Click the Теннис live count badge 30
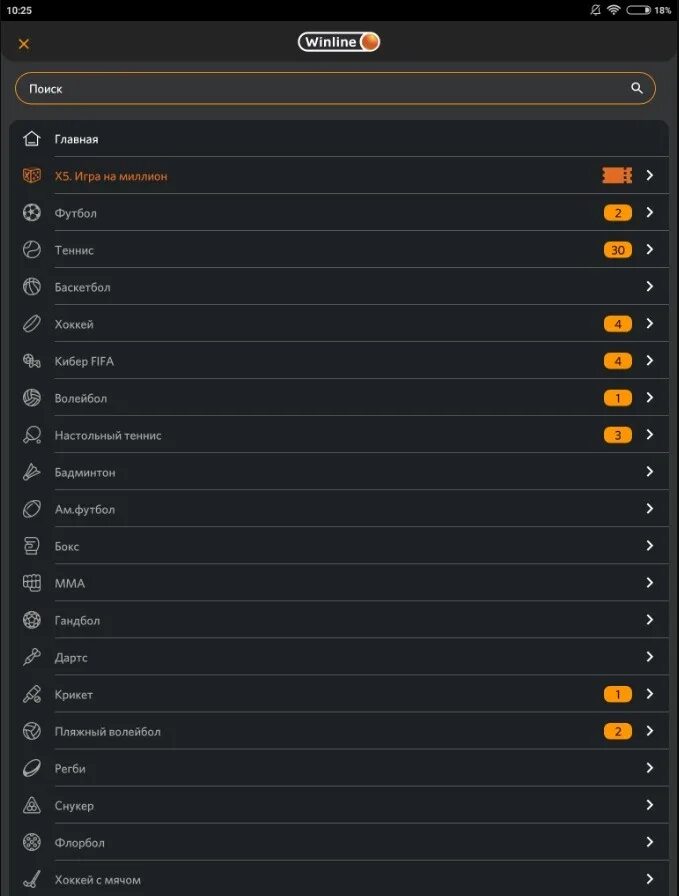This screenshot has width=679, height=896. (x=617, y=250)
